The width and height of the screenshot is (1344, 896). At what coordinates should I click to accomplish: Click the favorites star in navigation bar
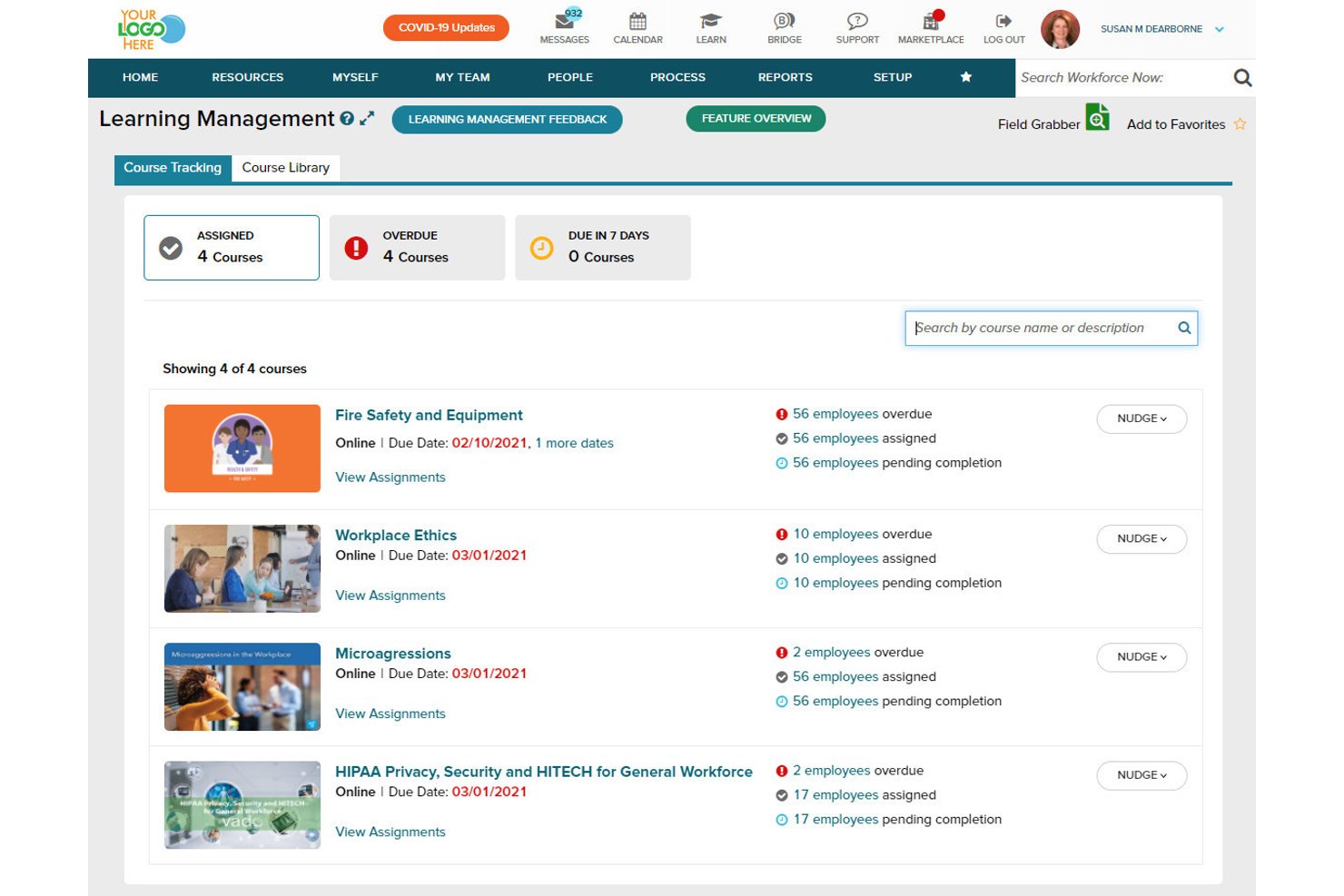966,77
